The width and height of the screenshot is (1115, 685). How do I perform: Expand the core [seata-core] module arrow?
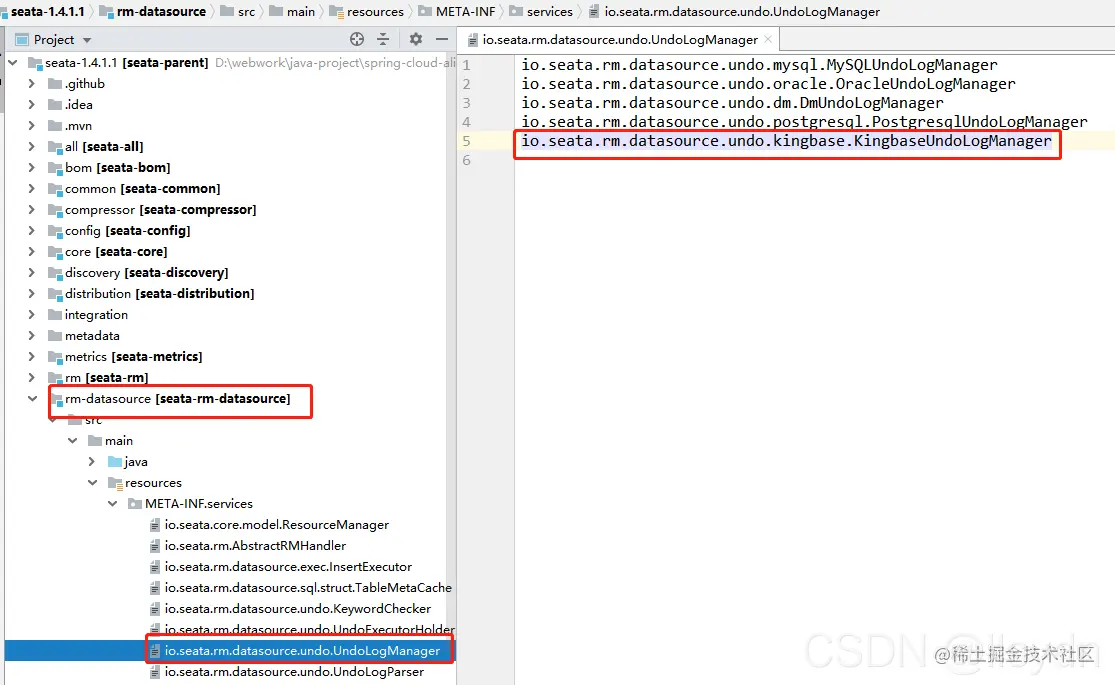click(31, 251)
